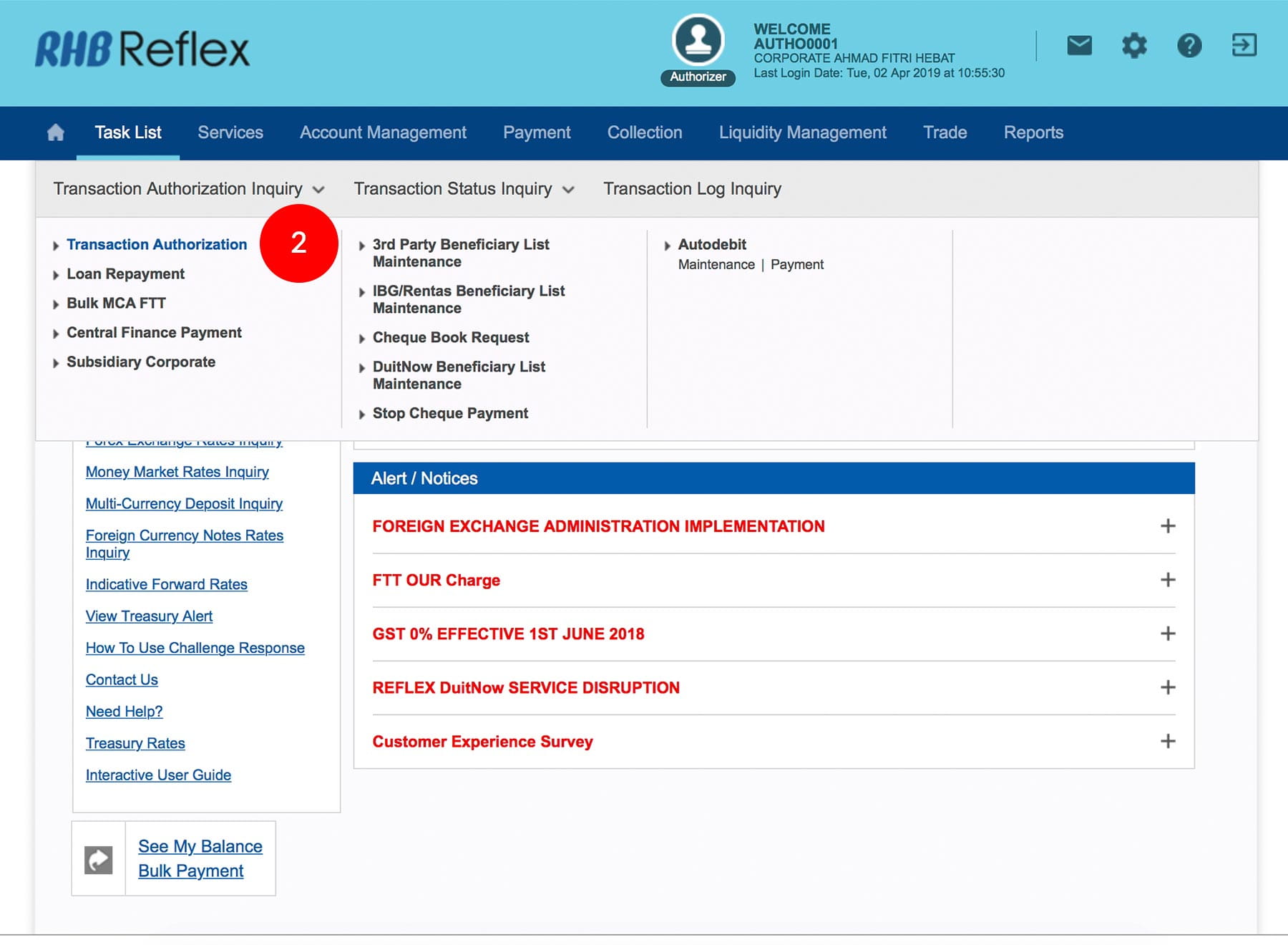This screenshot has width=1288, height=945.
Task: Expand the FTT OUR Charge notice
Action: pyautogui.click(x=1167, y=580)
